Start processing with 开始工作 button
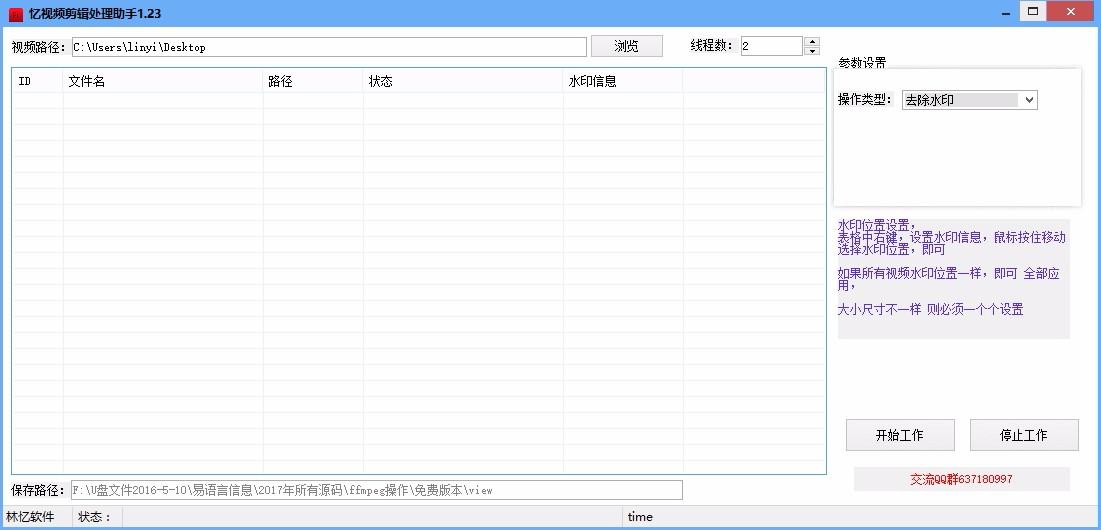 [x=899, y=435]
